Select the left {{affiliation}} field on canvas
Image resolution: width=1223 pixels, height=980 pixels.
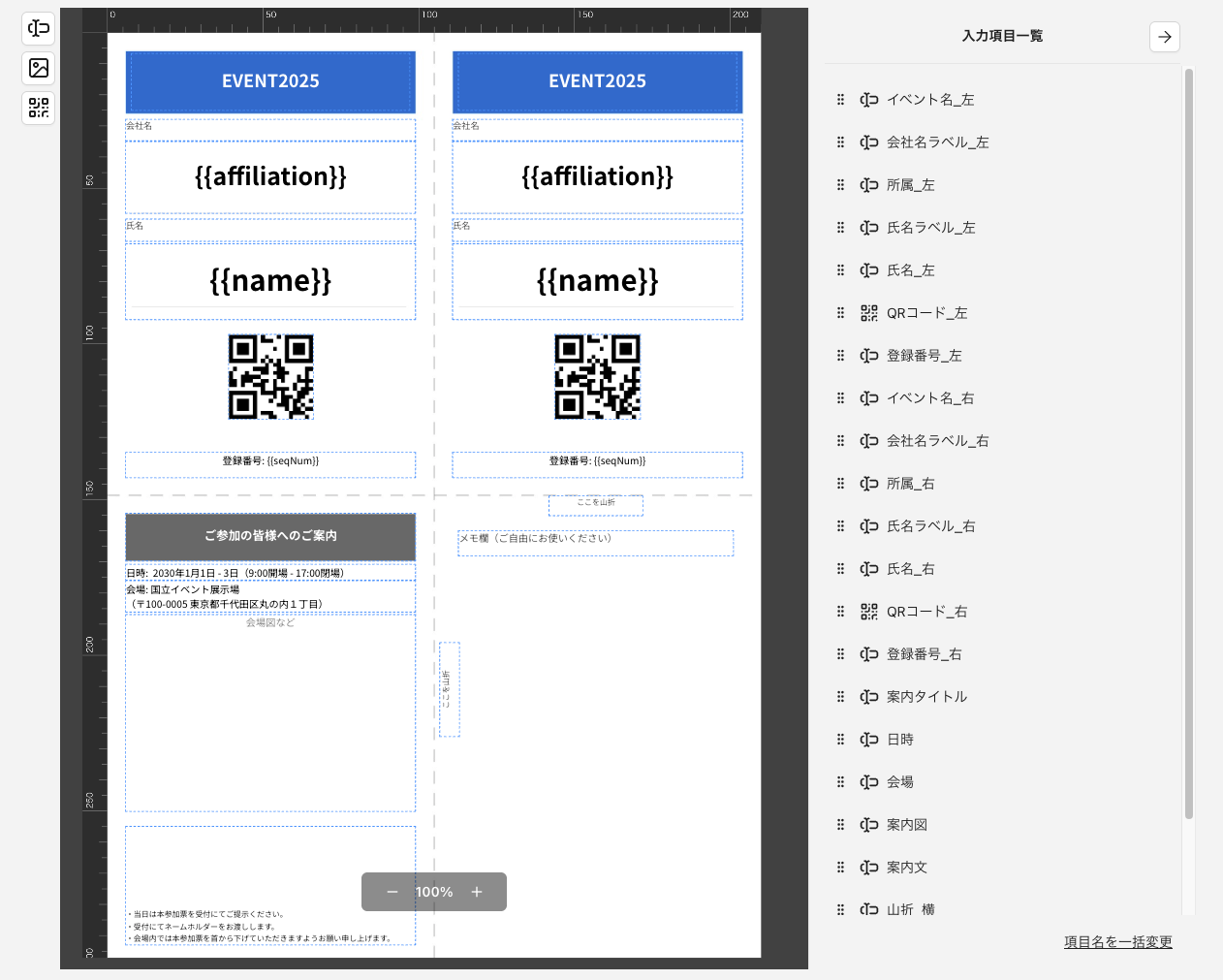[x=270, y=177]
